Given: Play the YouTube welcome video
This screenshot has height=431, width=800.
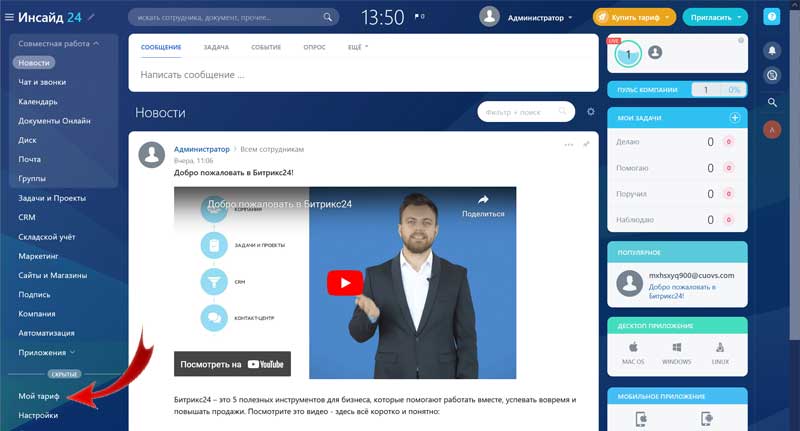Looking at the screenshot, I should 345,283.
